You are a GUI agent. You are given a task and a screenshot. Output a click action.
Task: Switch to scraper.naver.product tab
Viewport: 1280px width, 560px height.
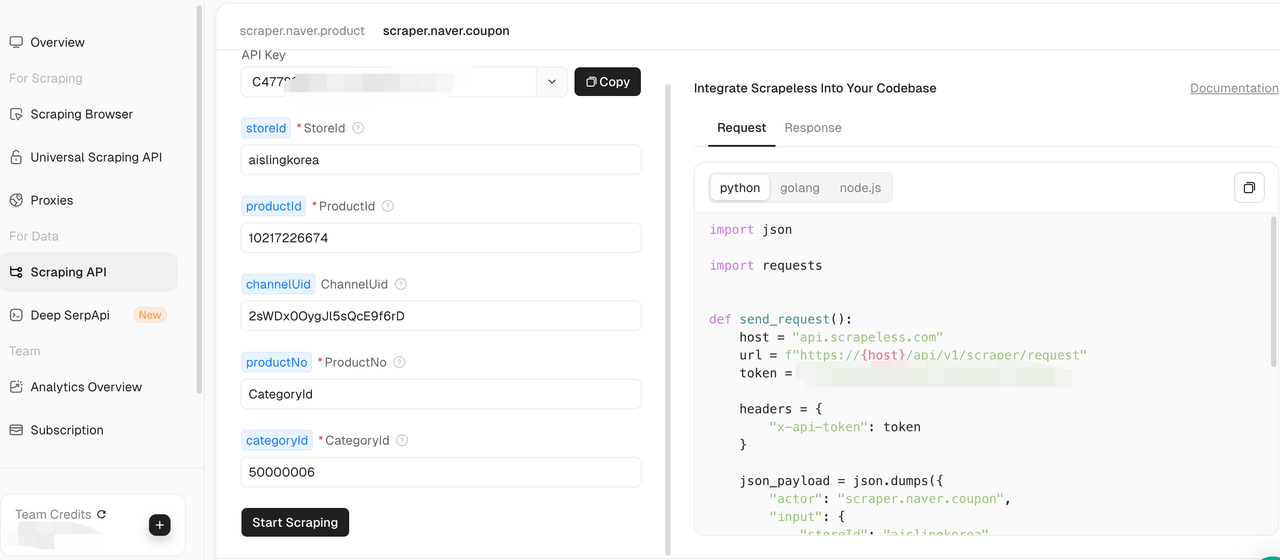pyautogui.click(x=302, y=31)
